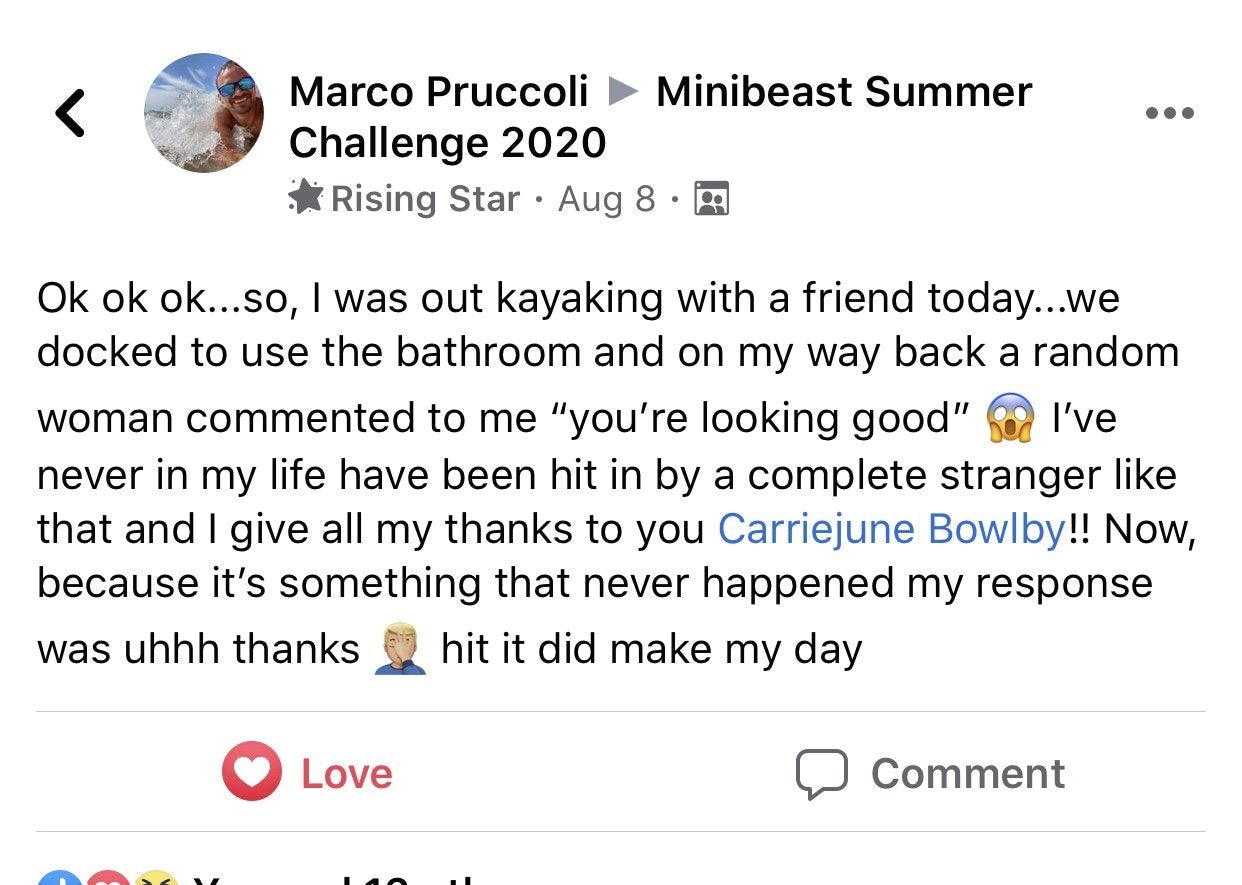Tap the facepalm emoji in post
The image size is (1242, 885).
point(400,651)
